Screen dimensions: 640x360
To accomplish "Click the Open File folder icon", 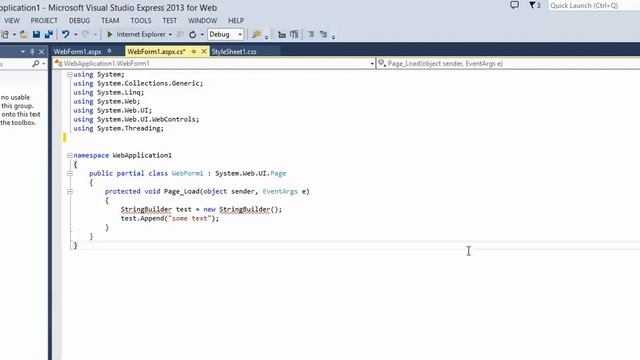I will 24,35.
